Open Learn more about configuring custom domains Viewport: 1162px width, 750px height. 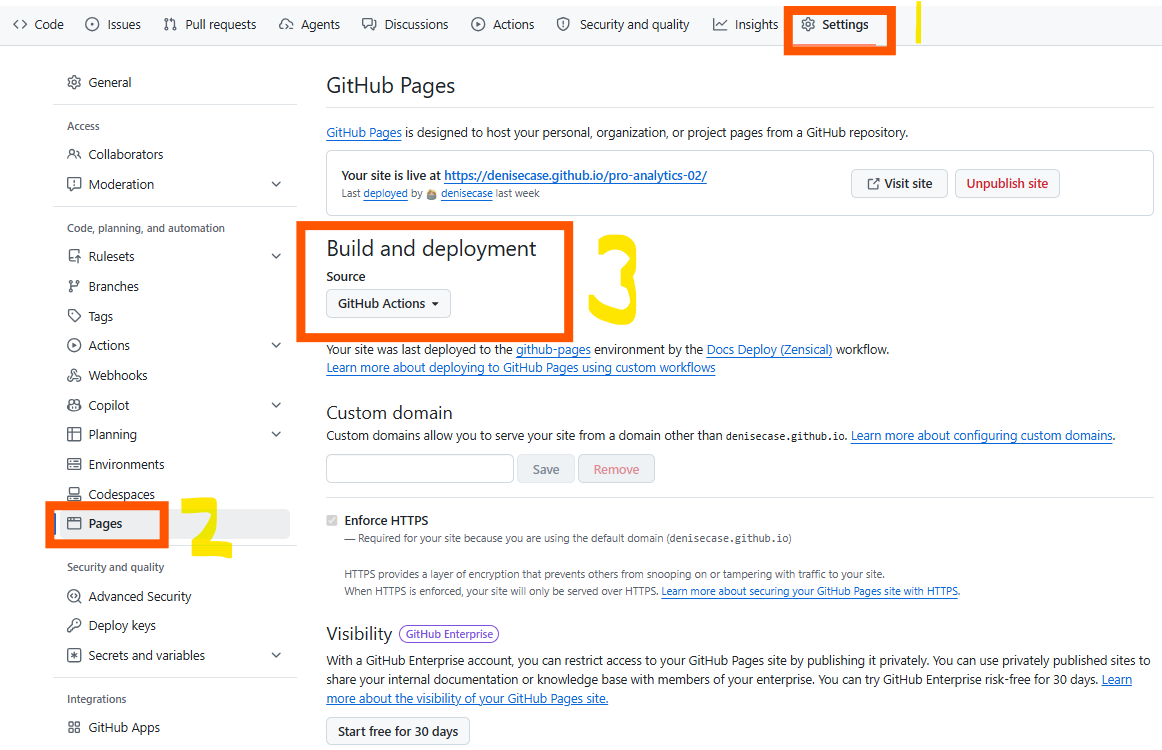click(x=982, y=435)
